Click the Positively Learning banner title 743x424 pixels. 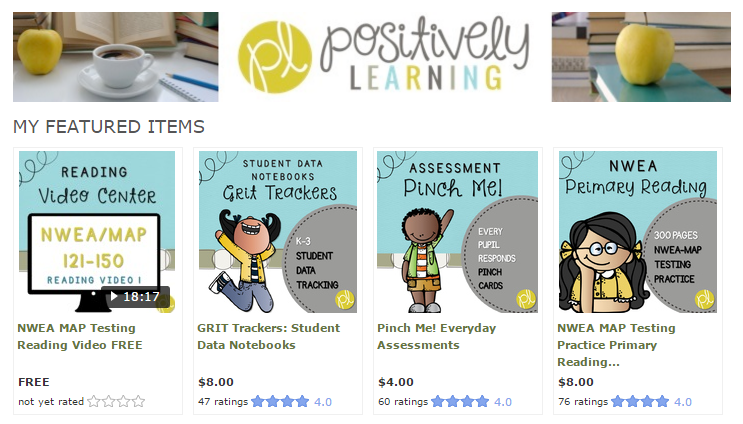click(x=425, y=54)
